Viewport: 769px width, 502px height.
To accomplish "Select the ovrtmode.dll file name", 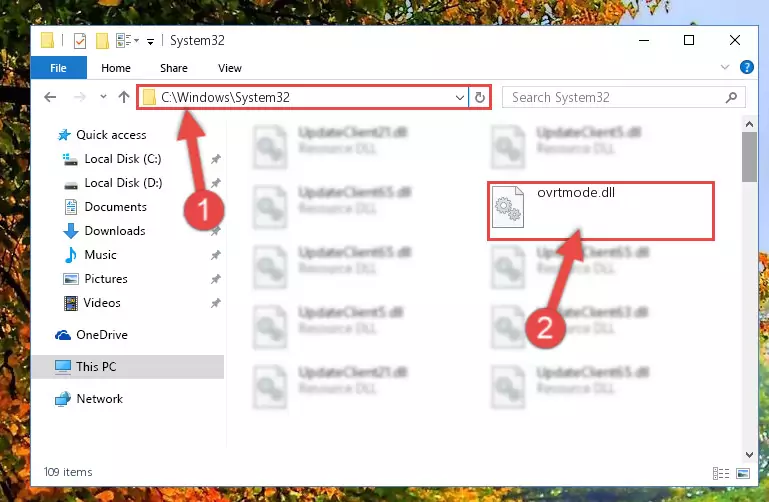I will tap(576, 192).
